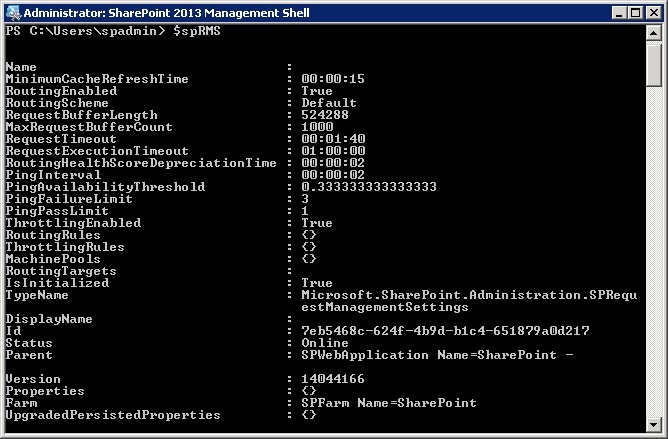
Task: Click the $spRMS command text at the prompt
Action: tap(197, 31)
